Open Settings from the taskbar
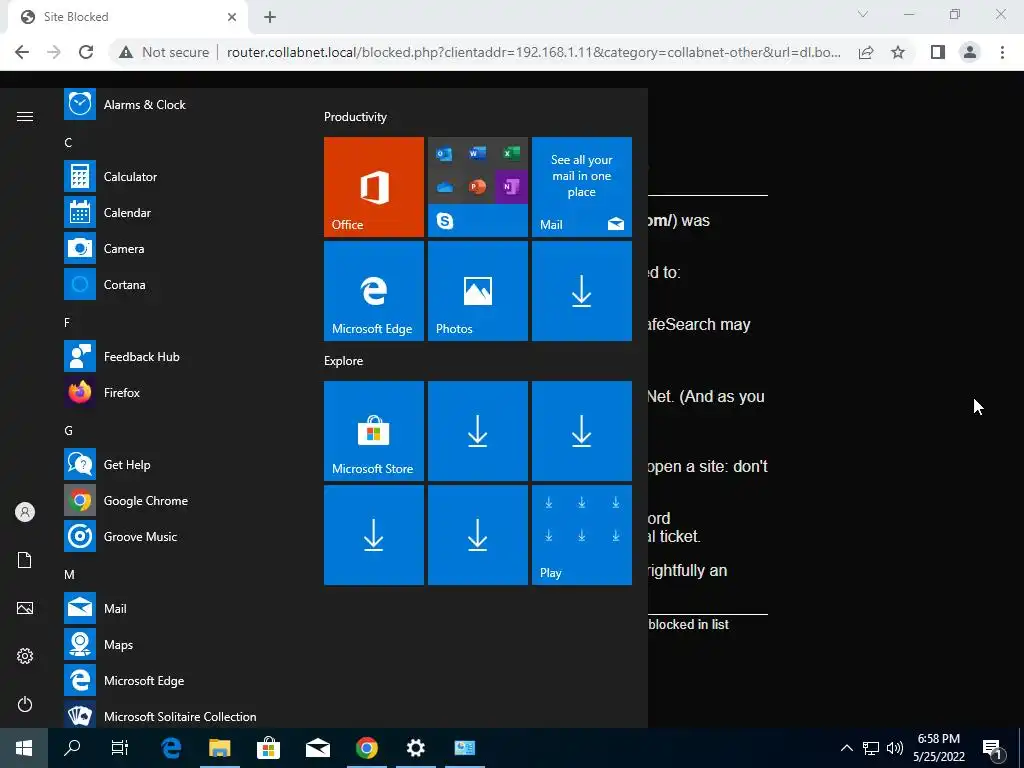 [415, 748]
